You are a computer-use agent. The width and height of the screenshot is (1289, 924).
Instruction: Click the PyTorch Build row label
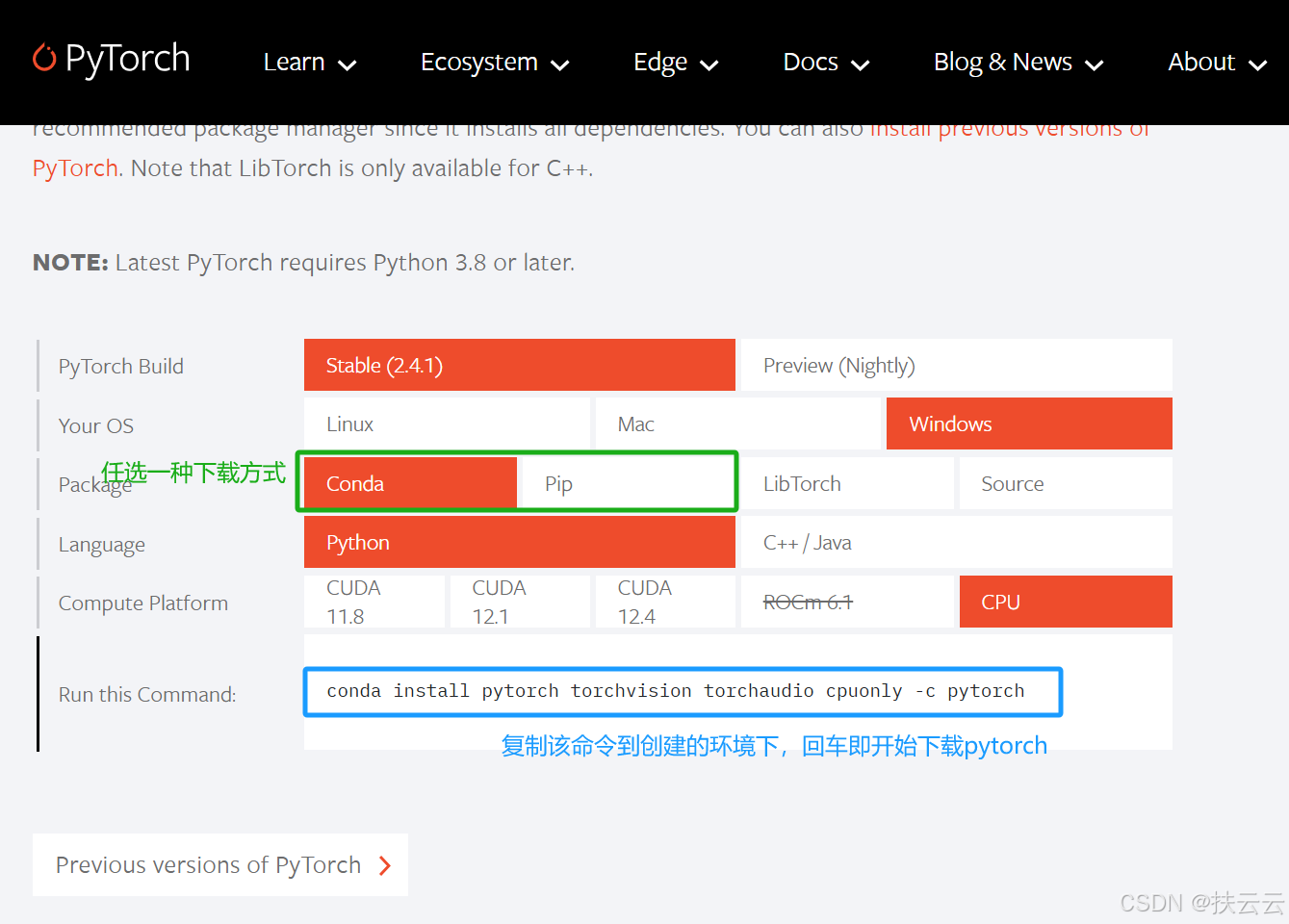[x=120, y=366]
